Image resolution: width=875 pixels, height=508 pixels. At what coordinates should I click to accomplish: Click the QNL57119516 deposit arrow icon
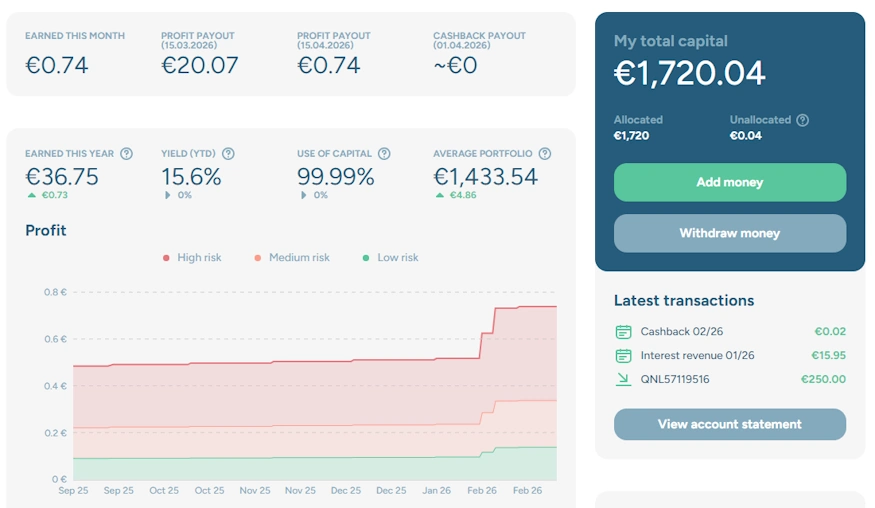(624, 379)
